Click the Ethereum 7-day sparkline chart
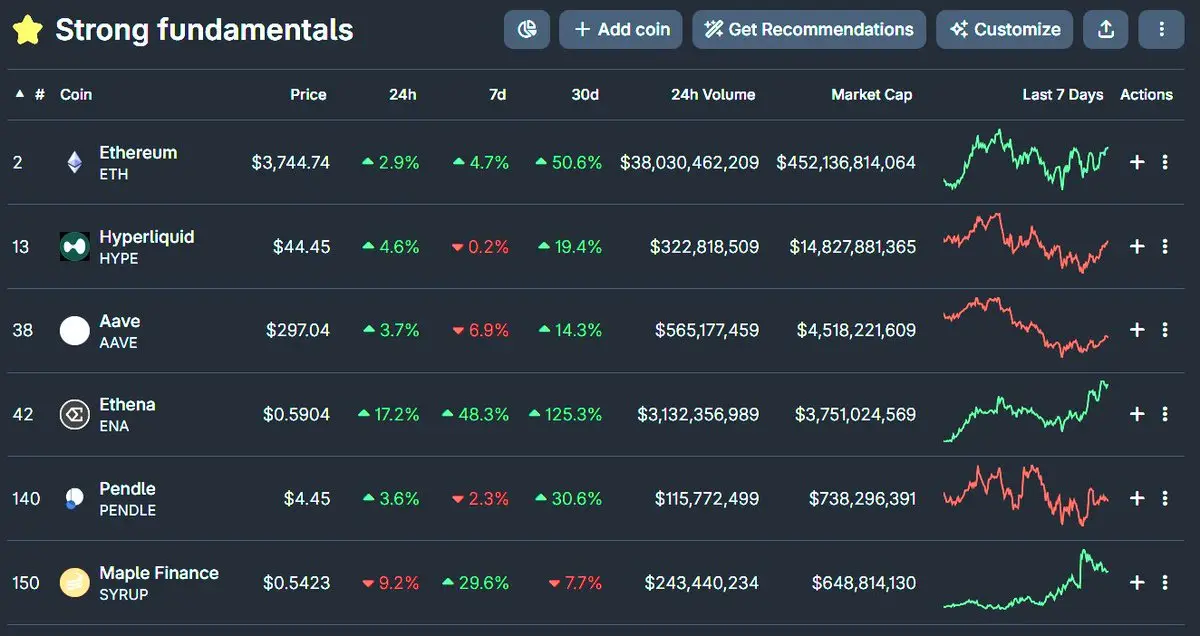The image size is (1200, 636). (x=1026, y=160)
